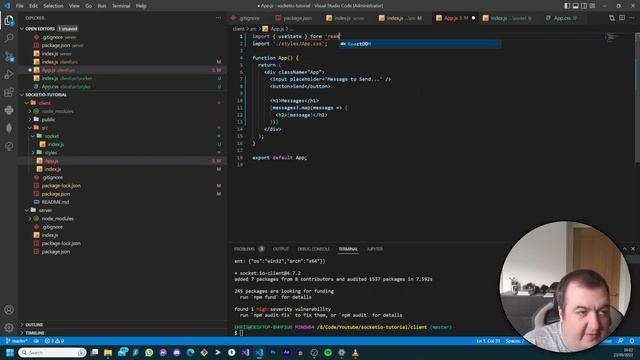Screen dimensions: 640x360
Task: Open Spotify from the taskbar
Action: pyautogui.click(x=328, y=353)
